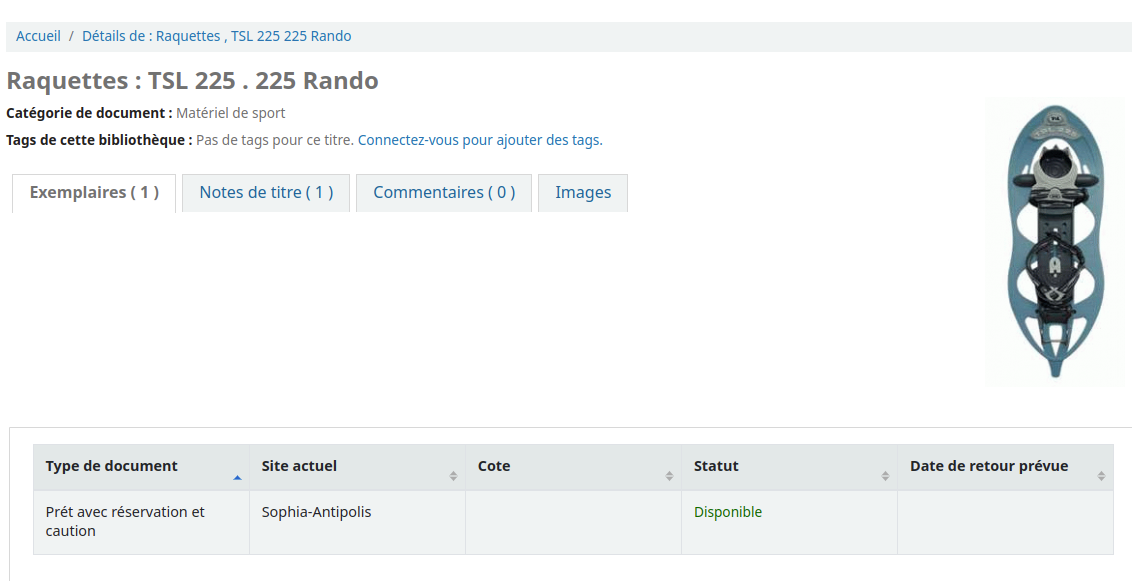Click the empty Cote cell in the item row
The image size is (1132, 581).
pos(573,522)
